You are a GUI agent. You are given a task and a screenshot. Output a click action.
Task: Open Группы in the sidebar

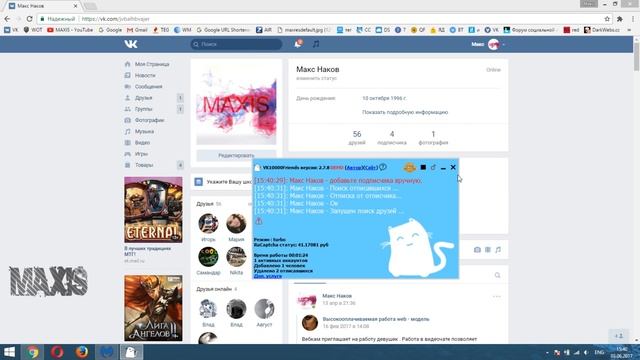click(143, 109)
